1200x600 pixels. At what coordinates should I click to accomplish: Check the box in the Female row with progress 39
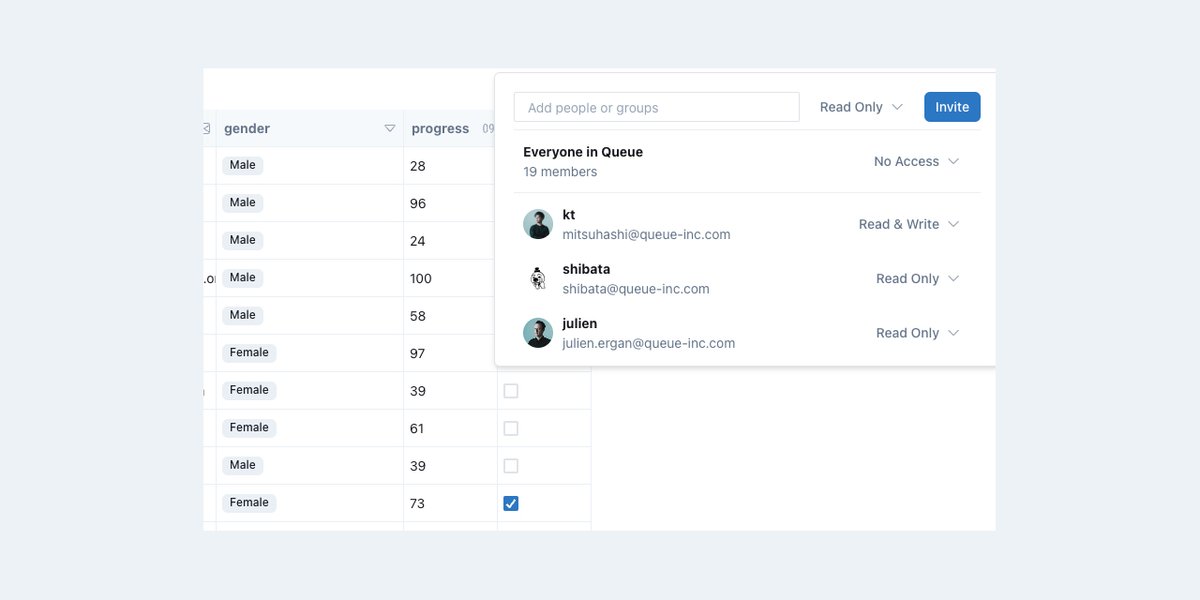[x=511, y=391]
